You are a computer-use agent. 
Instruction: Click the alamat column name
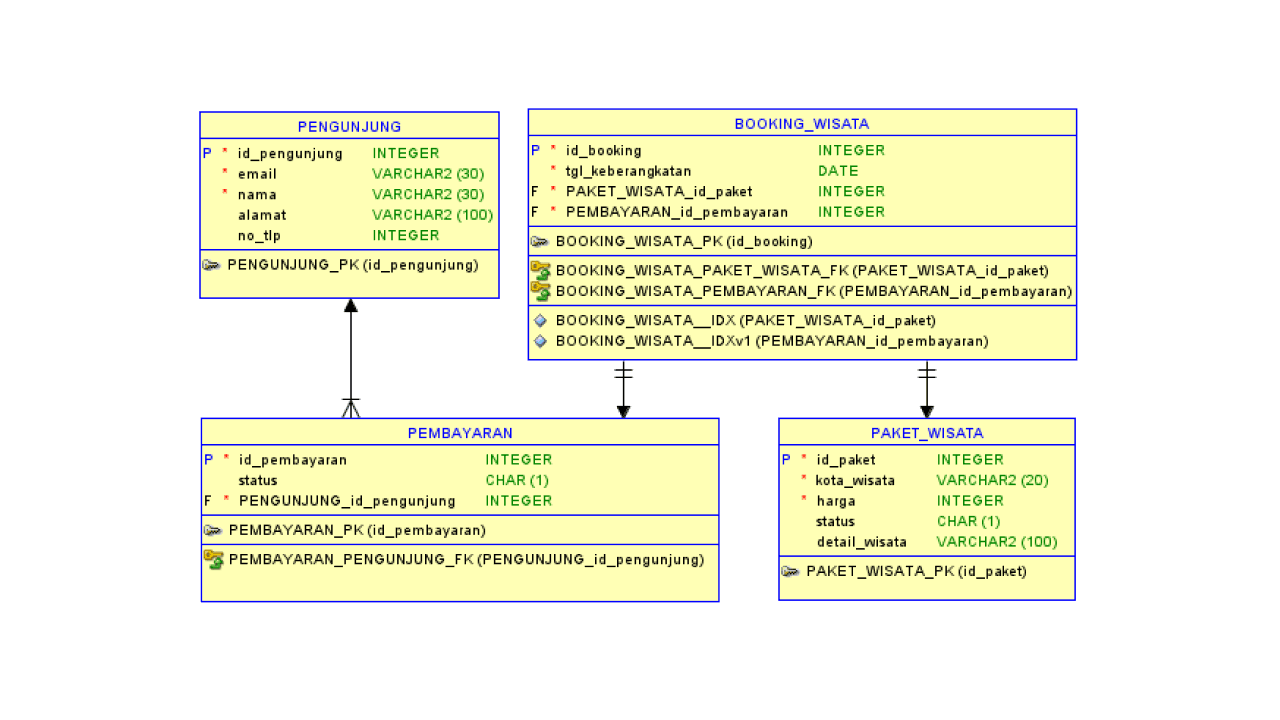click(x=262, y=215)
